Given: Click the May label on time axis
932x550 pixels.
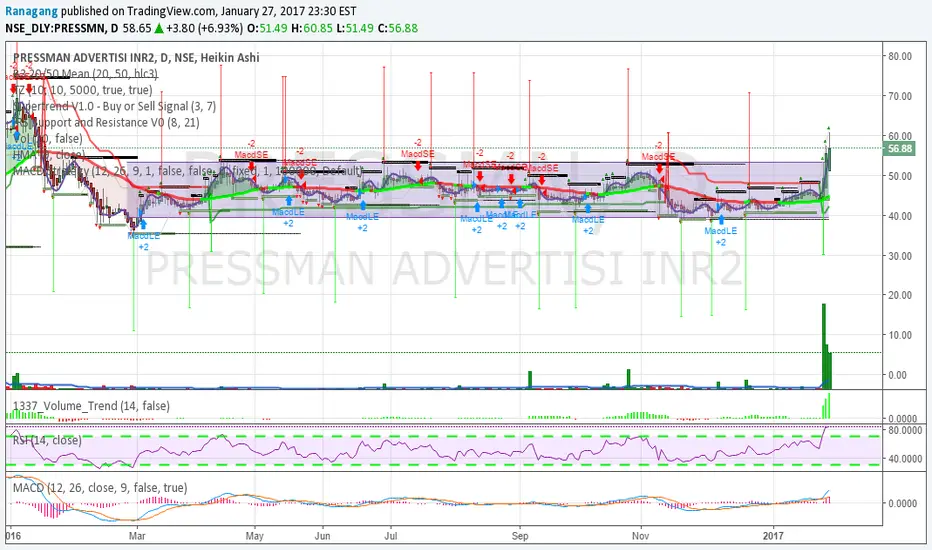Looking at the screenshot, I should (x=254, y=536).
